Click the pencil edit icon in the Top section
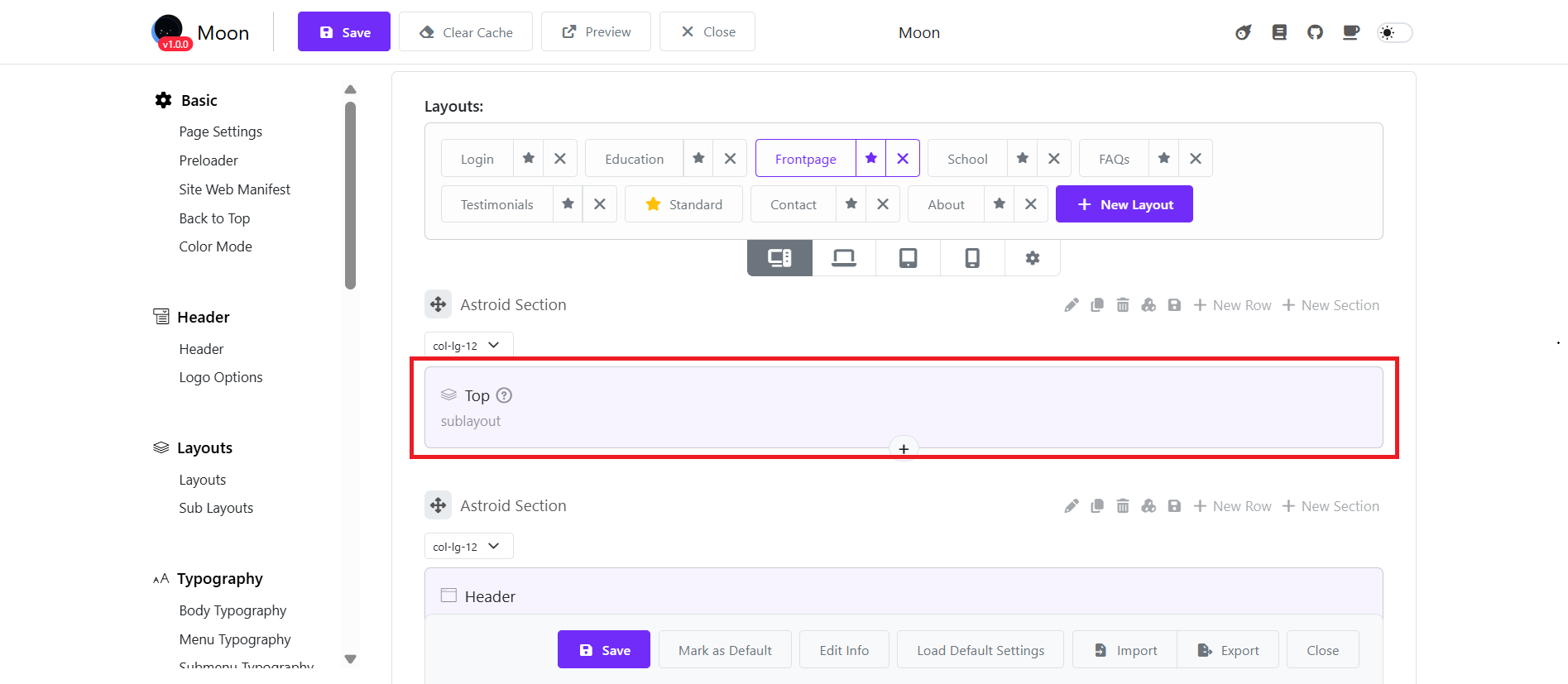Screen dimensions: 1568x684 tap(1072, 305)
